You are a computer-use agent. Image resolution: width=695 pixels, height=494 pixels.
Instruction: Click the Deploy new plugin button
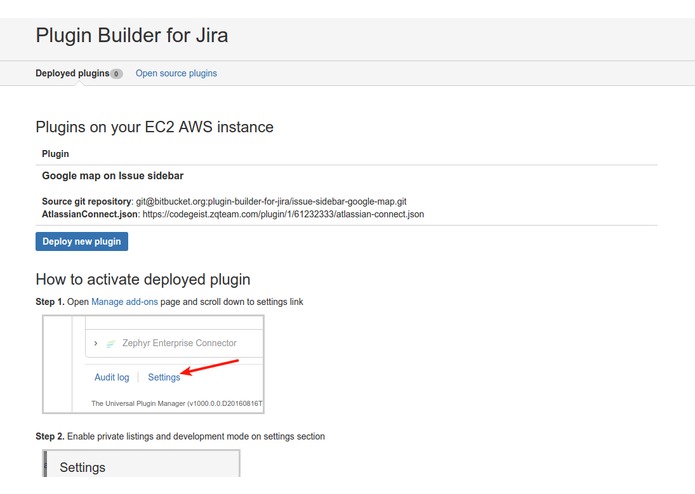(x=82, y=241)
